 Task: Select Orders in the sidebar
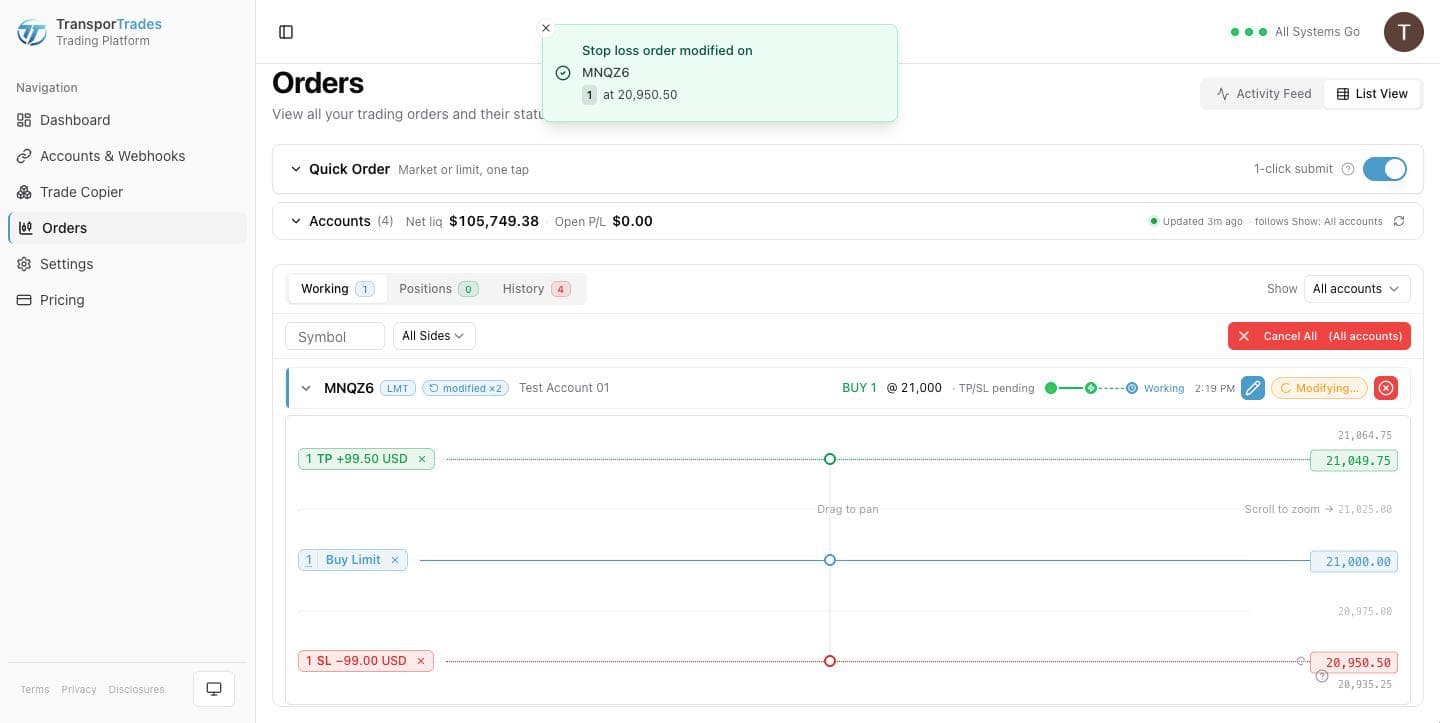click(x=127, y=228)
